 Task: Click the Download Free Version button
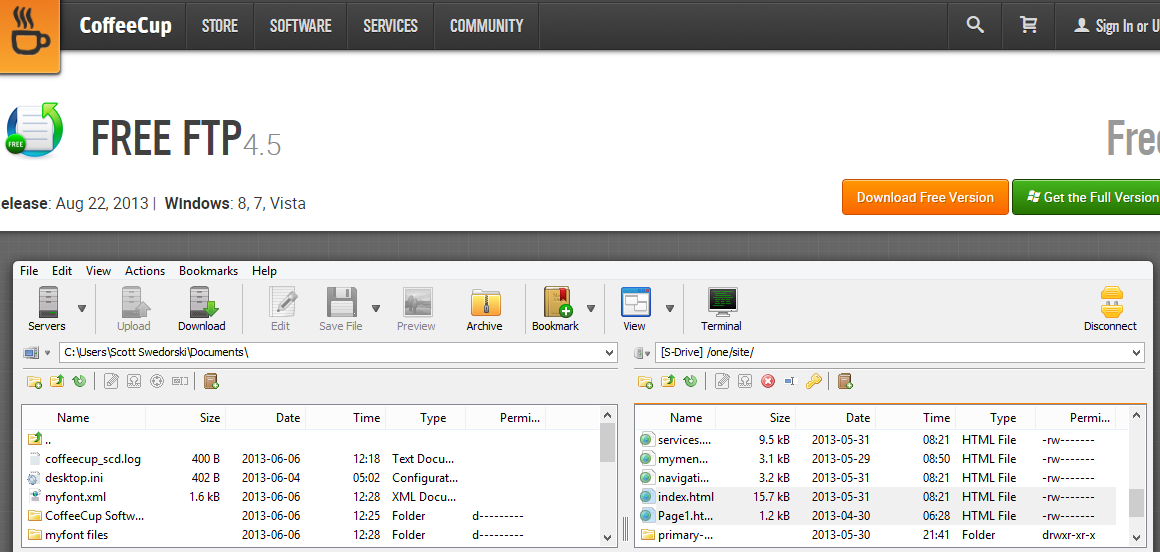(x=925, y=197)
